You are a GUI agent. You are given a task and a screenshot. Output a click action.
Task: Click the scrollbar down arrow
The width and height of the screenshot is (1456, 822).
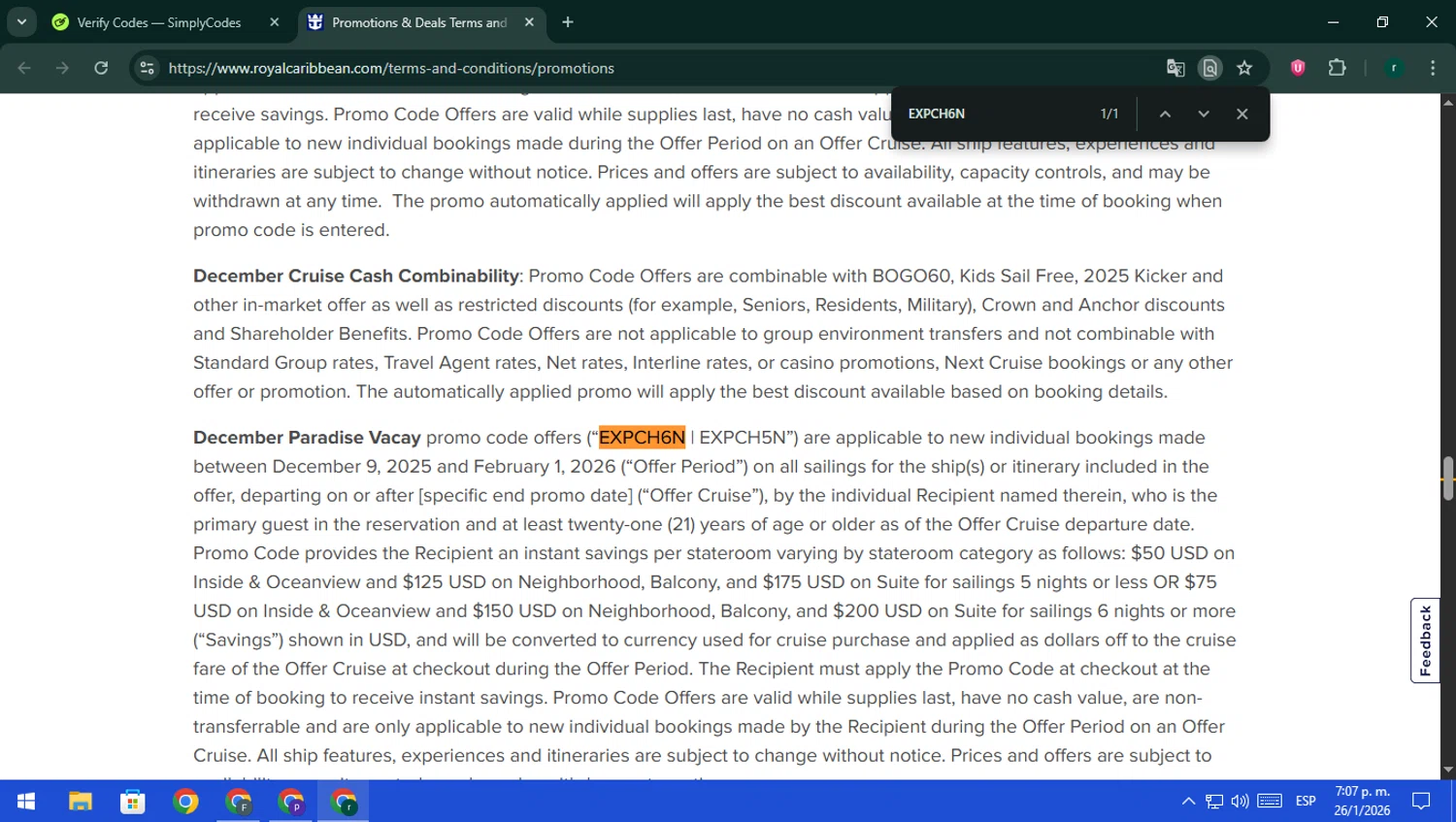point(1448,771)
